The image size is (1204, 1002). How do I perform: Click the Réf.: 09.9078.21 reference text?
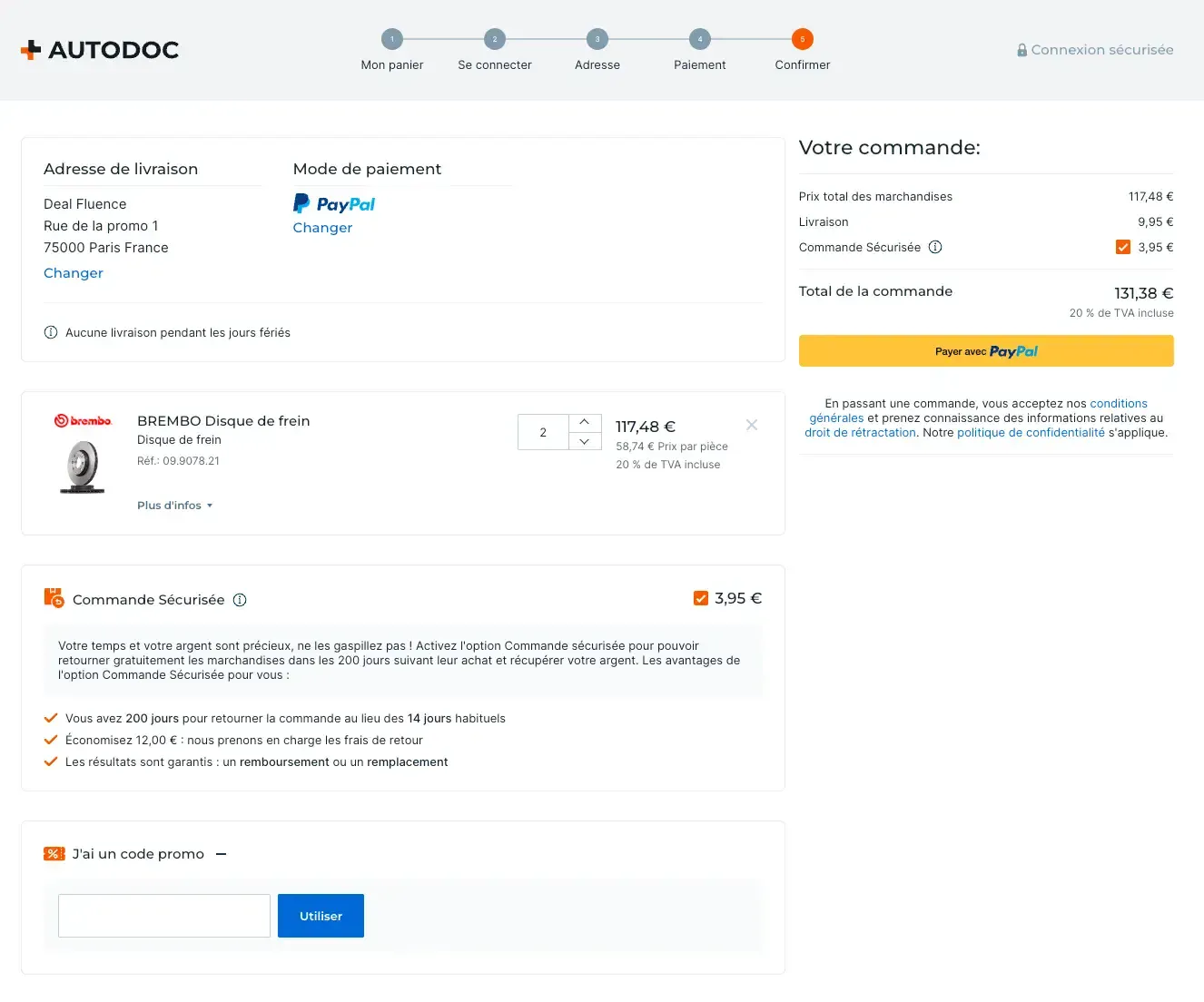[178, 461]
